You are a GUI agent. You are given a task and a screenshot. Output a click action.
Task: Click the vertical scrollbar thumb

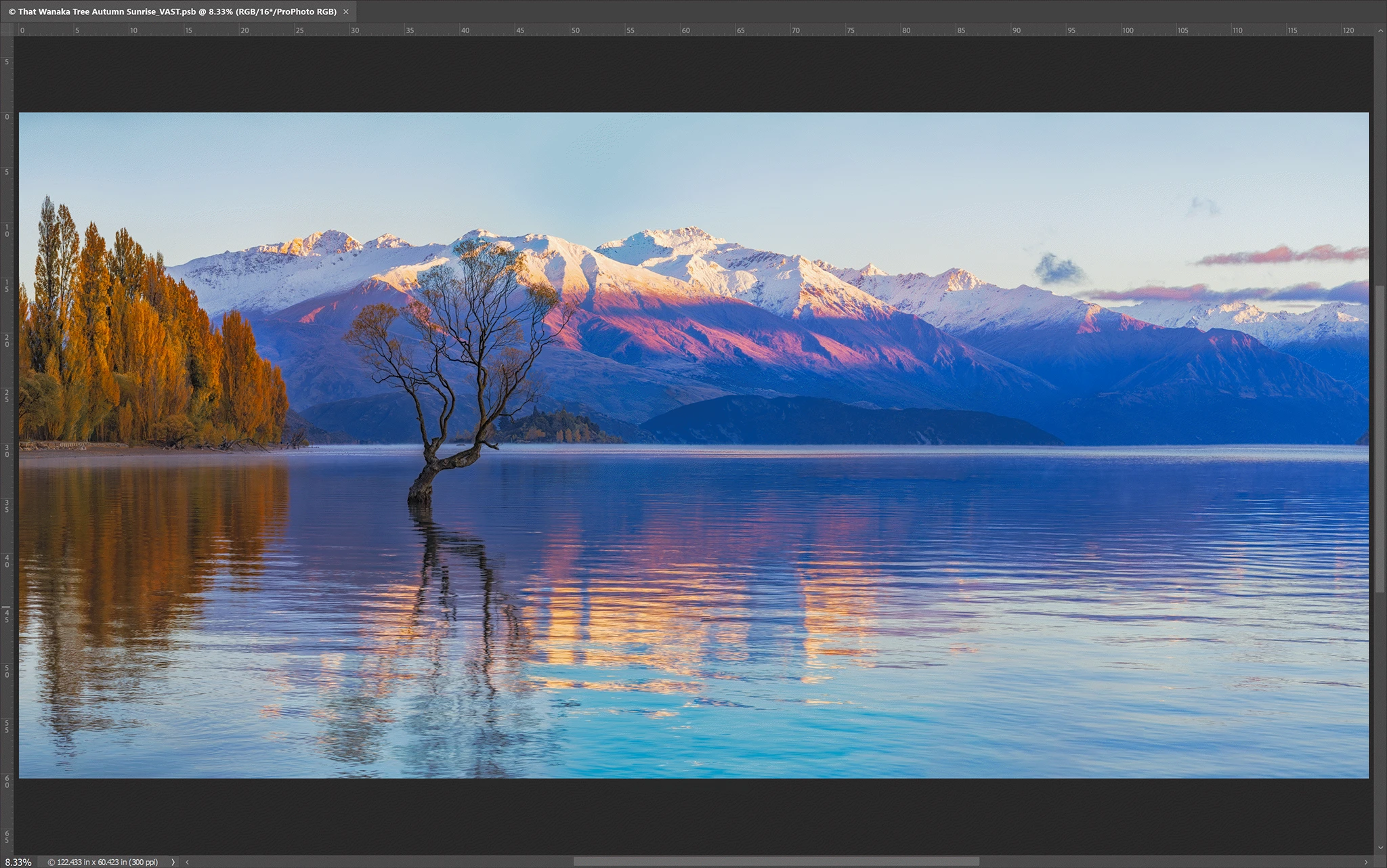tap(1380, 439)
